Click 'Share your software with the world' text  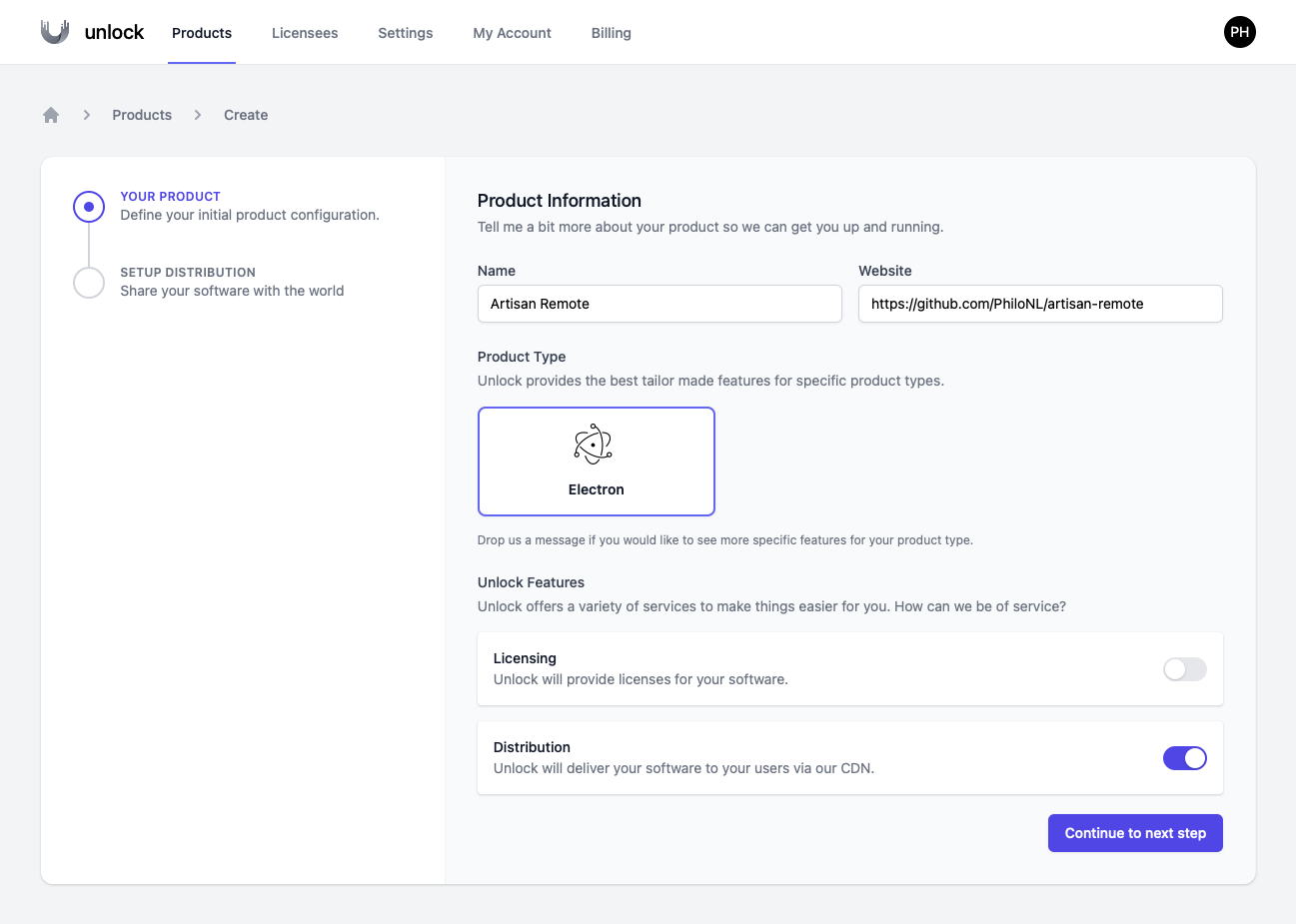tap(232, 291)
